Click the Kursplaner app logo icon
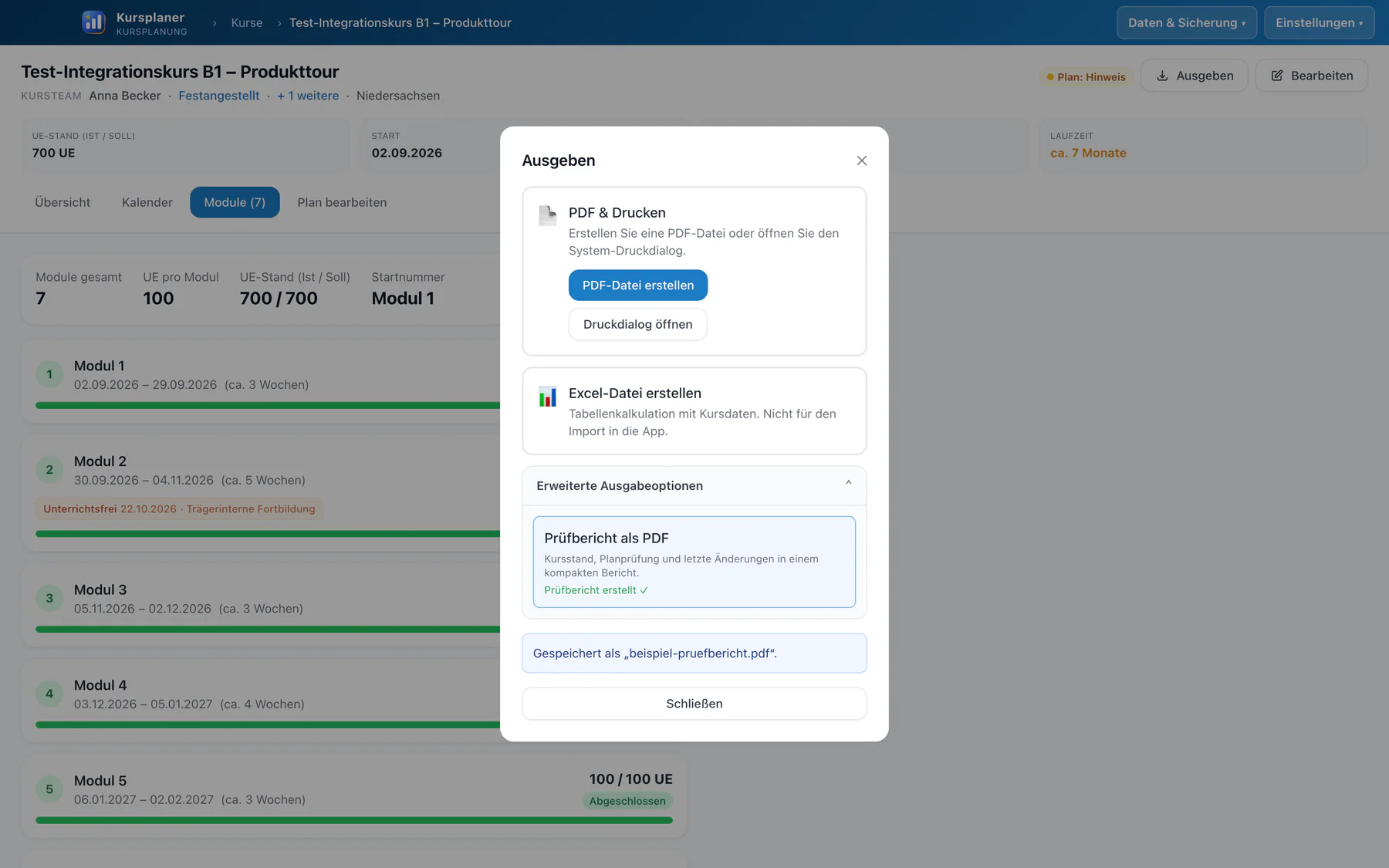The image size is (1389, 868). 93,22
